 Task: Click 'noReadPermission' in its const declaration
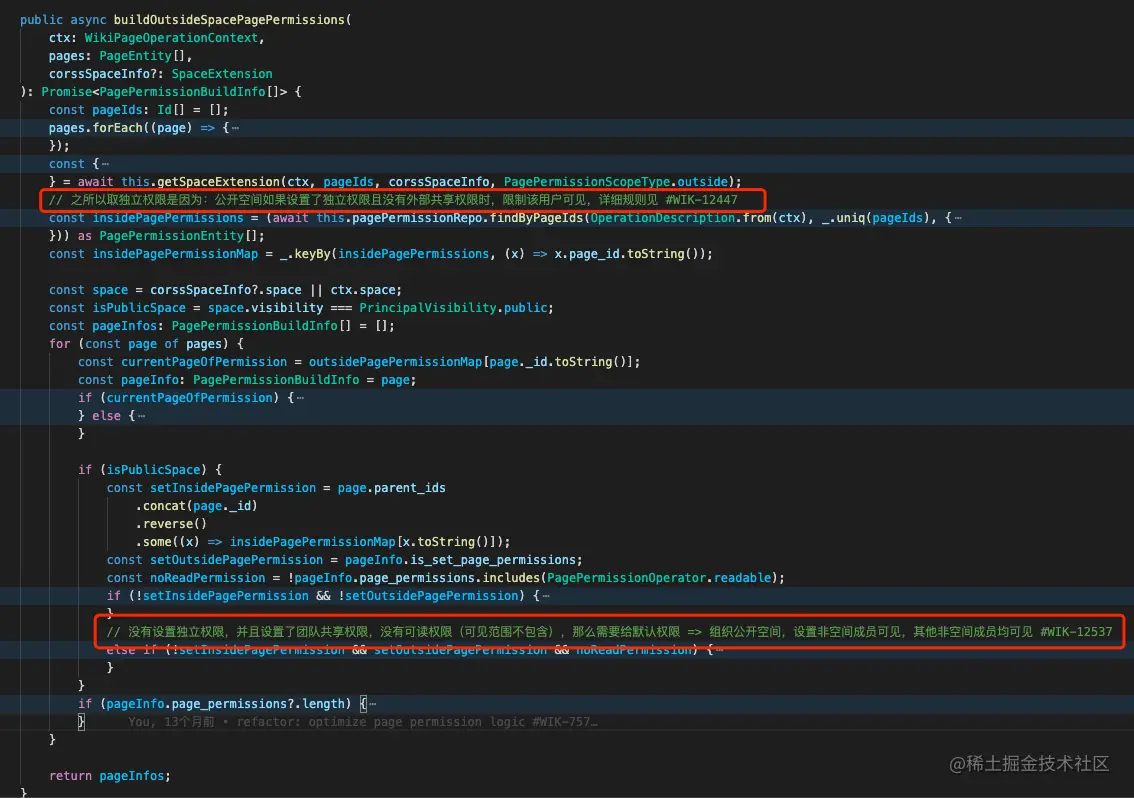pos(208,578)
